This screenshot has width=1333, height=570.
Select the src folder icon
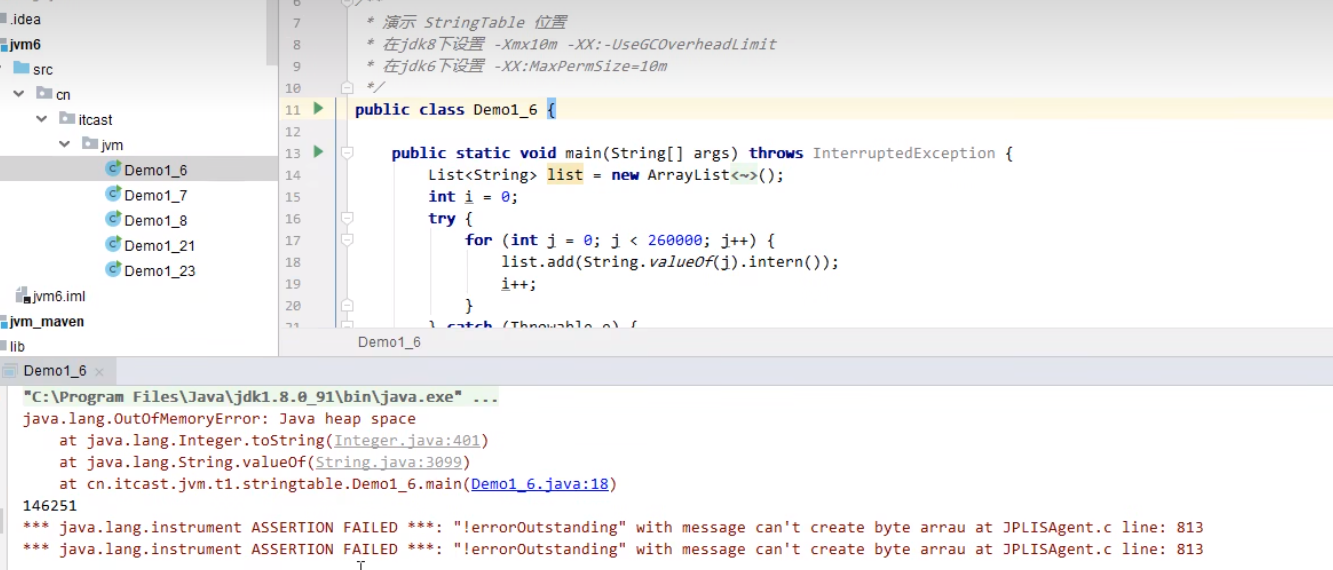coord(21,69)
